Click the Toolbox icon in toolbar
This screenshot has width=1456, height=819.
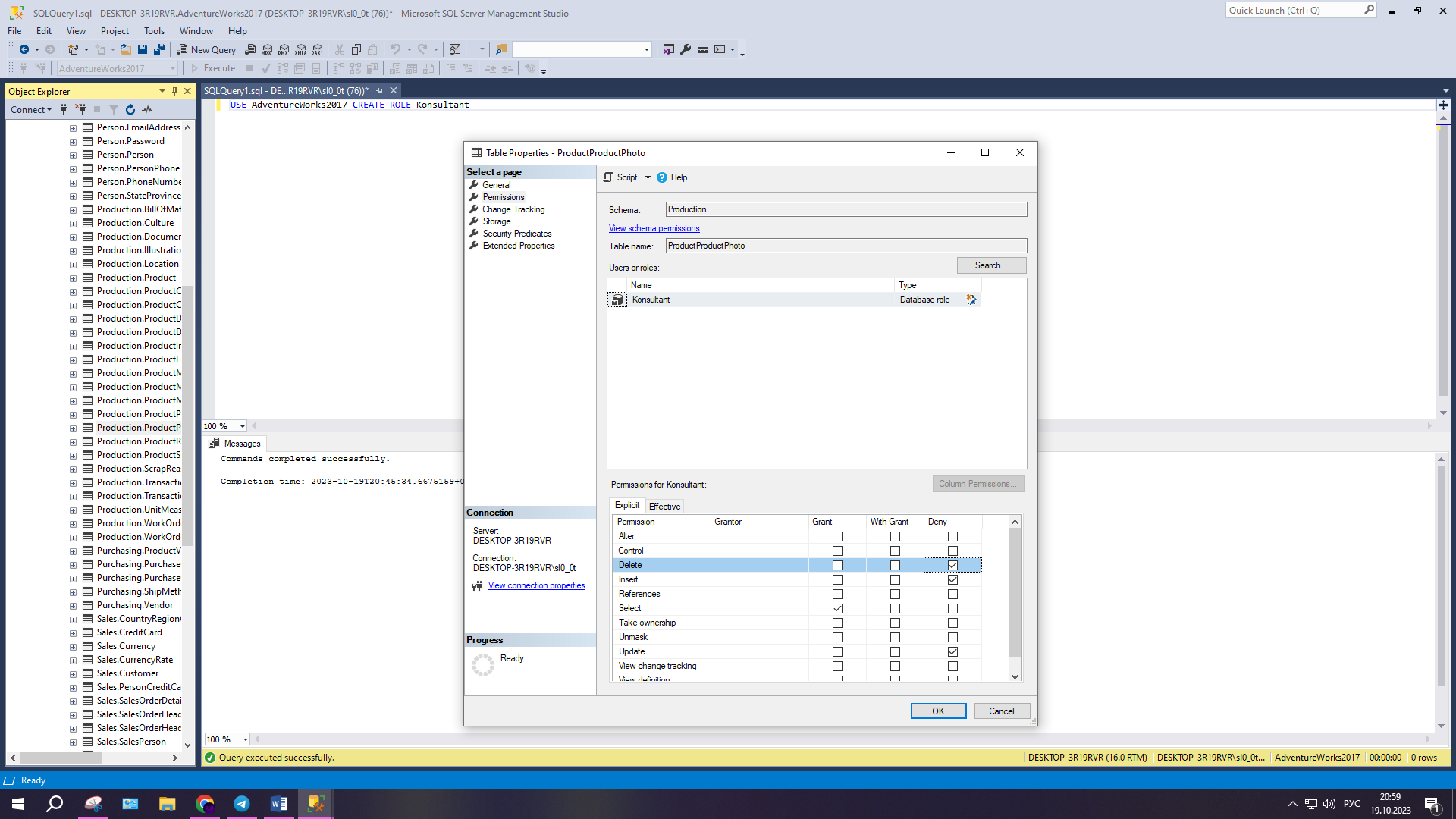point(702,49)
